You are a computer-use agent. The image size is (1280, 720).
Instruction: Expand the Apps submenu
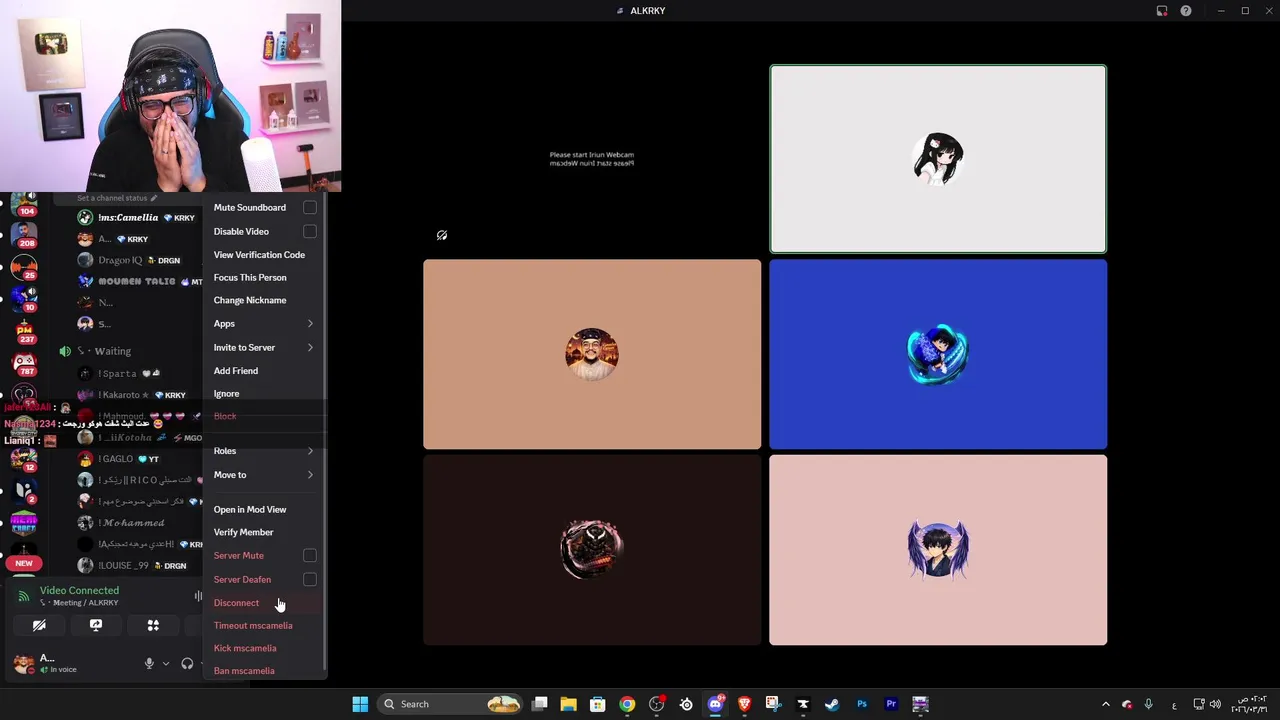pos(264,324)
